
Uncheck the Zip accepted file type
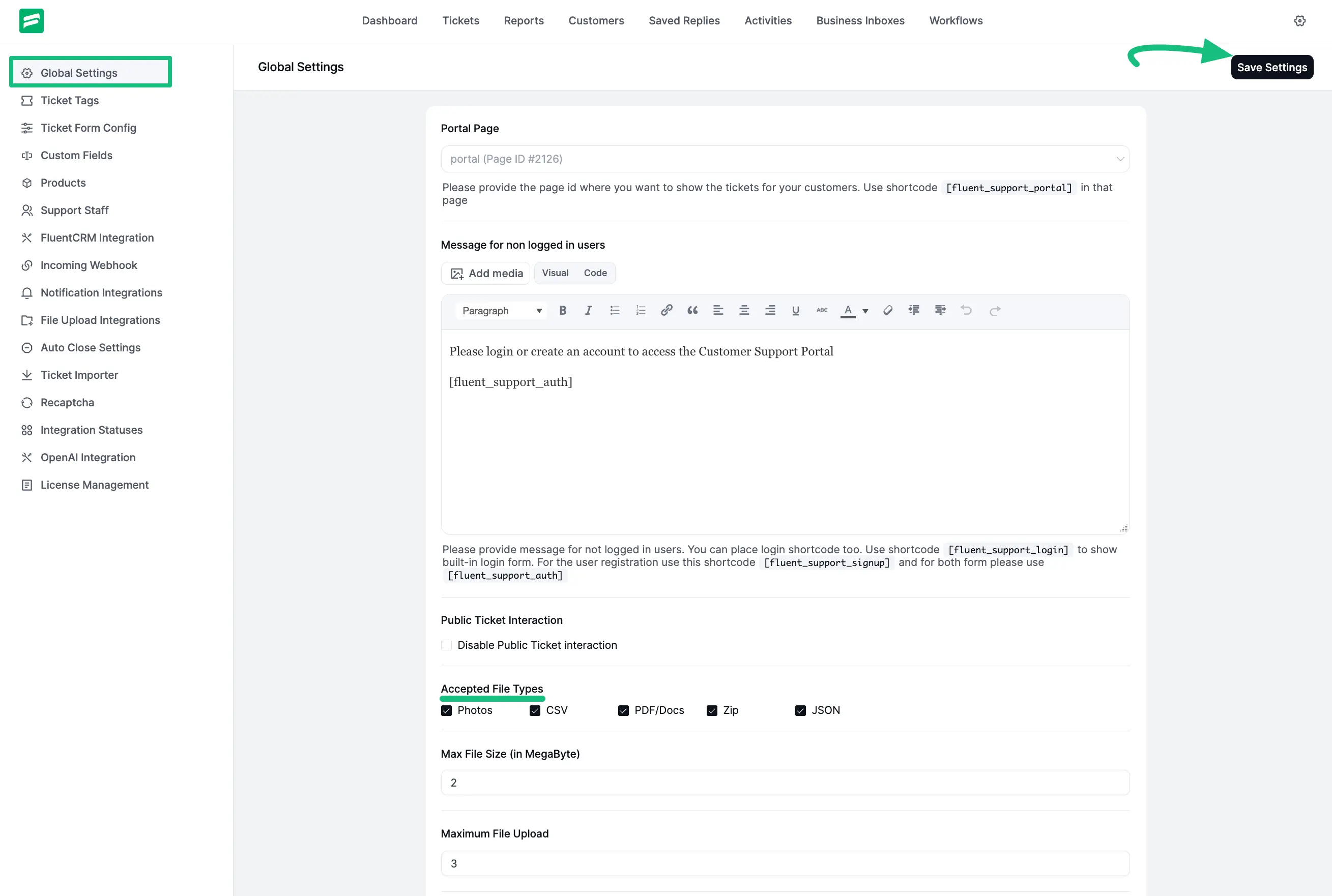(712, 710)
